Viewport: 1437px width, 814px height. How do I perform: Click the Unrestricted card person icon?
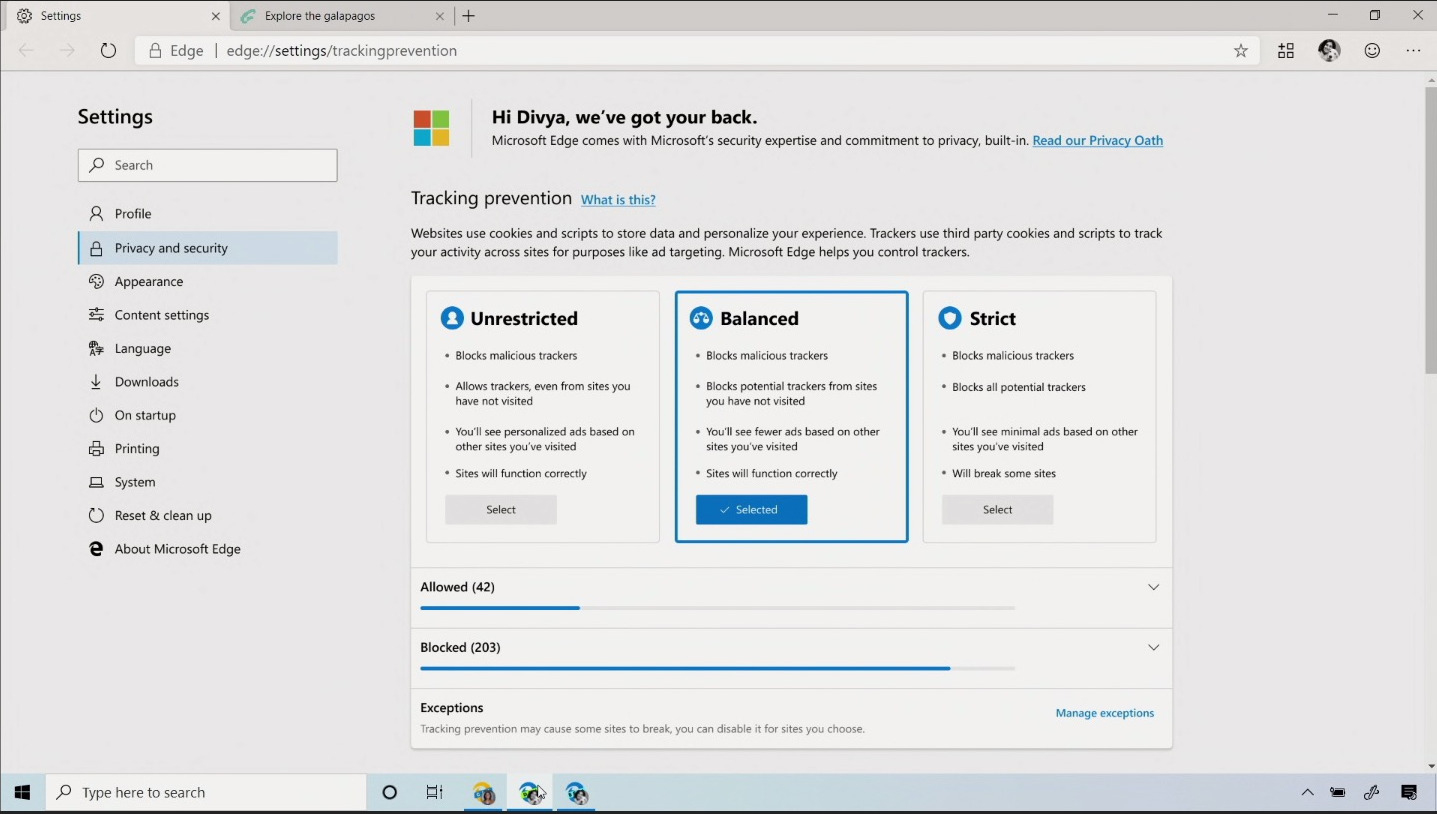click(x=452, y=318)
